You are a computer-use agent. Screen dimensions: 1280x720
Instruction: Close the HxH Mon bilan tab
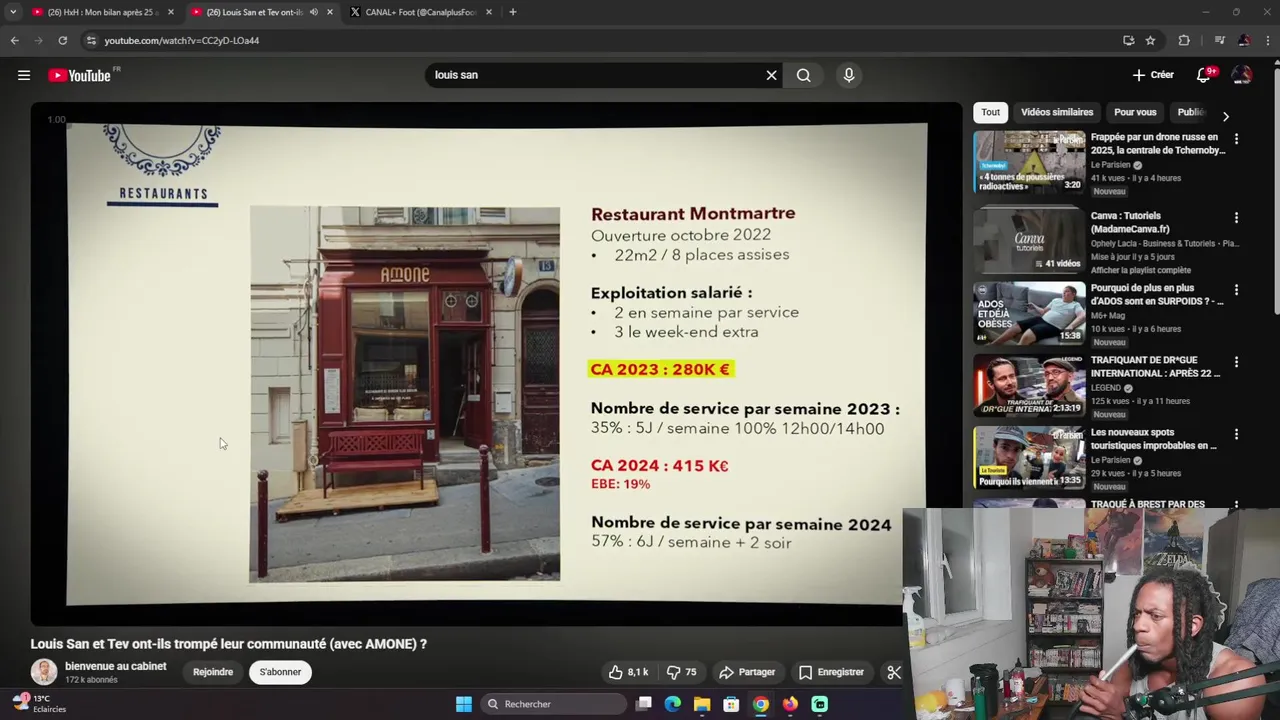point(171,12)
